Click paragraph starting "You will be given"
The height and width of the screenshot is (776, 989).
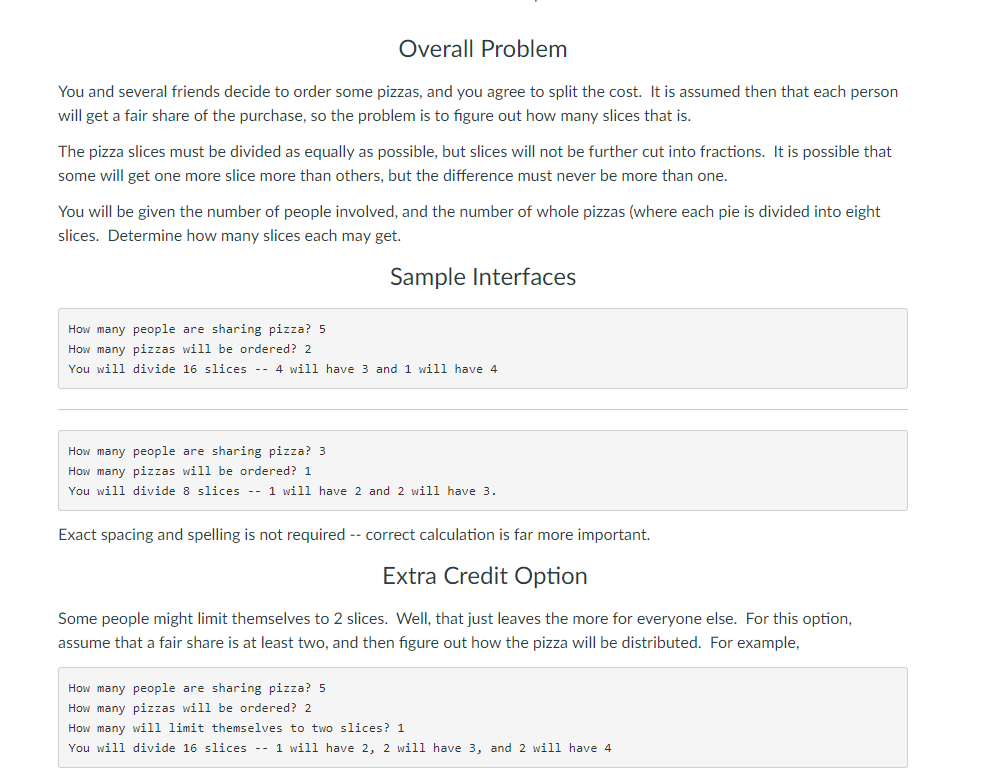(469, 224)
